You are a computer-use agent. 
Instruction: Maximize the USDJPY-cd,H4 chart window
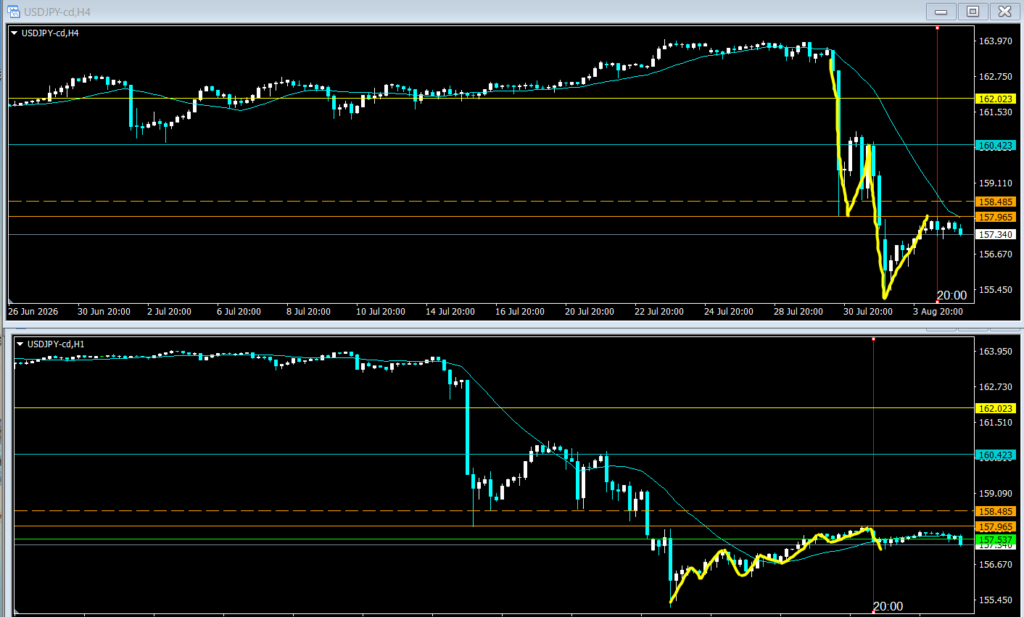tap(972, 11)
